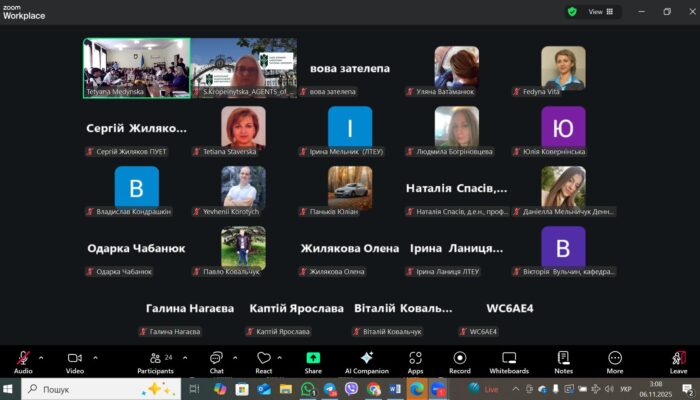700x400 pixels.
Task: Open the View layout menu
Action: pos(600,12)
